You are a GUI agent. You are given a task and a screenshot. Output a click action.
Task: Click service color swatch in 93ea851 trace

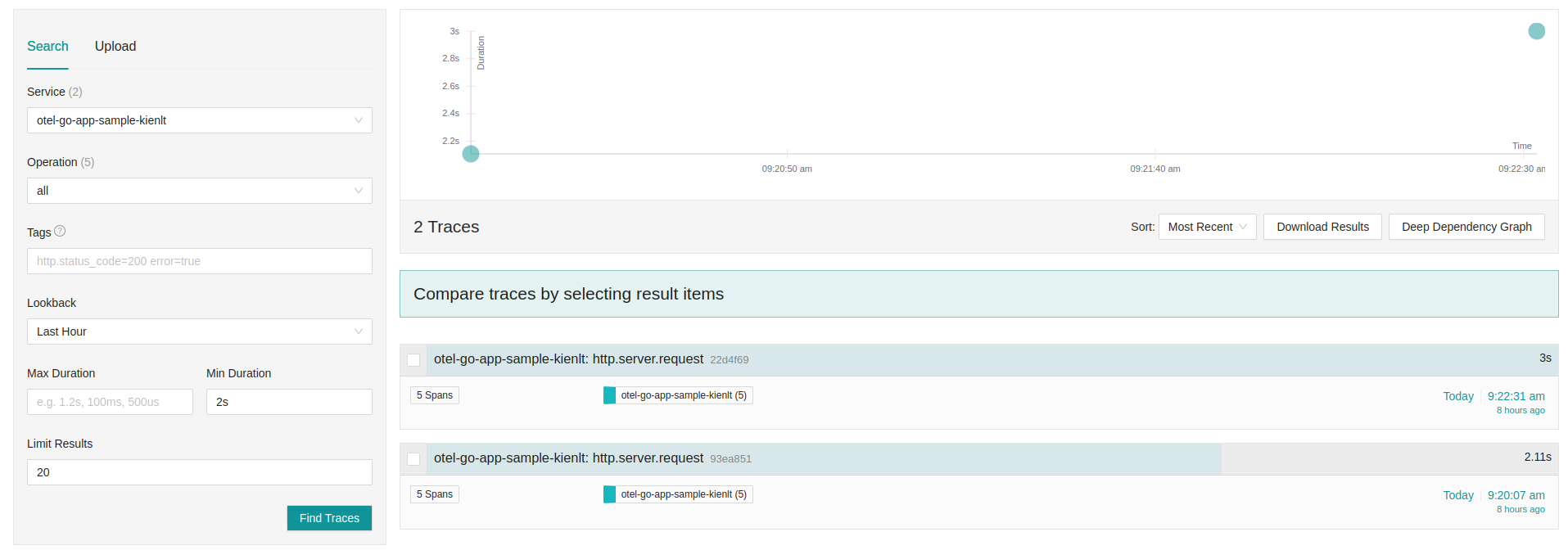coord(609,494)
